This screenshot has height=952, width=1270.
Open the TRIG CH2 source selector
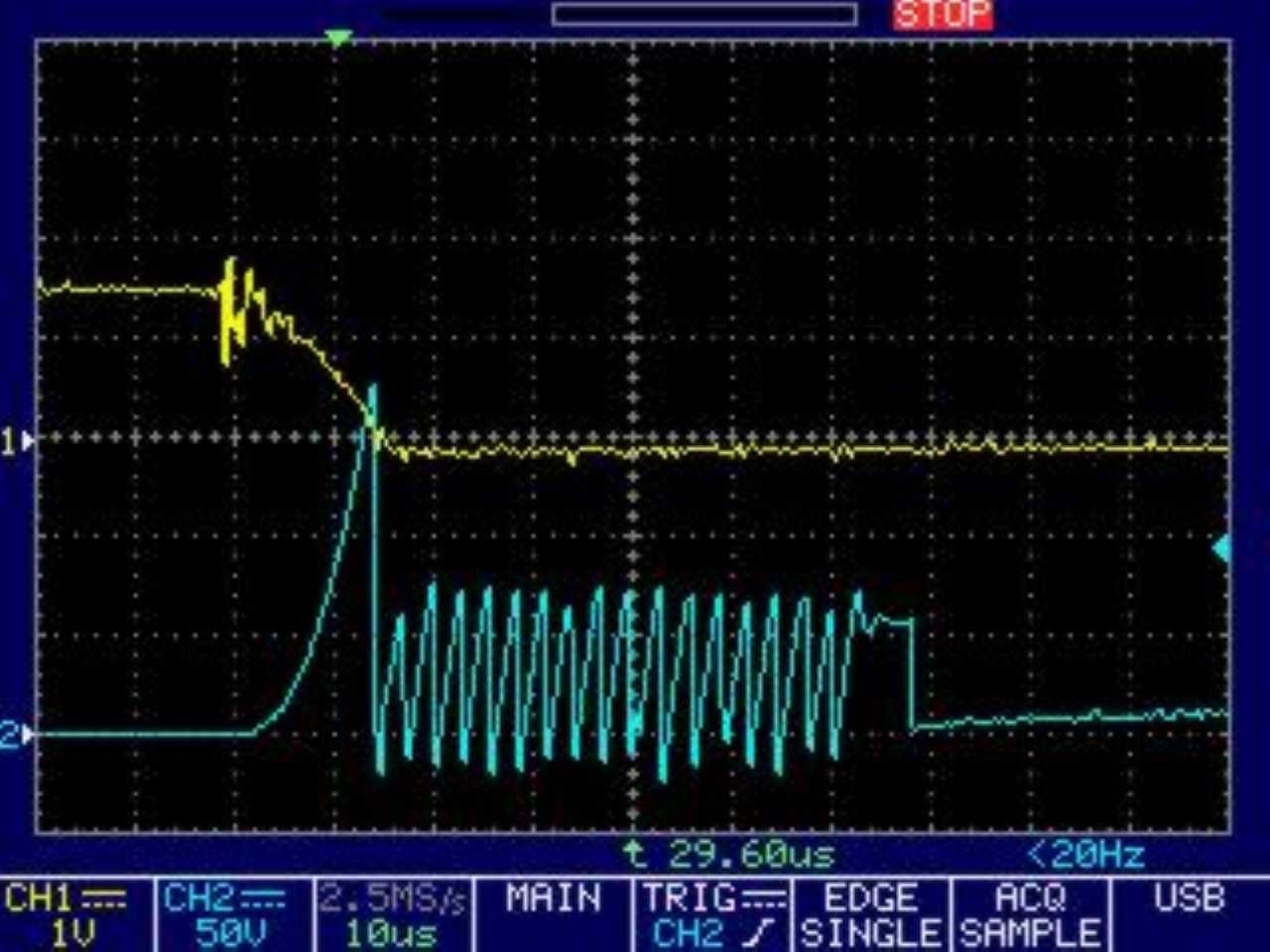(711, 914)
